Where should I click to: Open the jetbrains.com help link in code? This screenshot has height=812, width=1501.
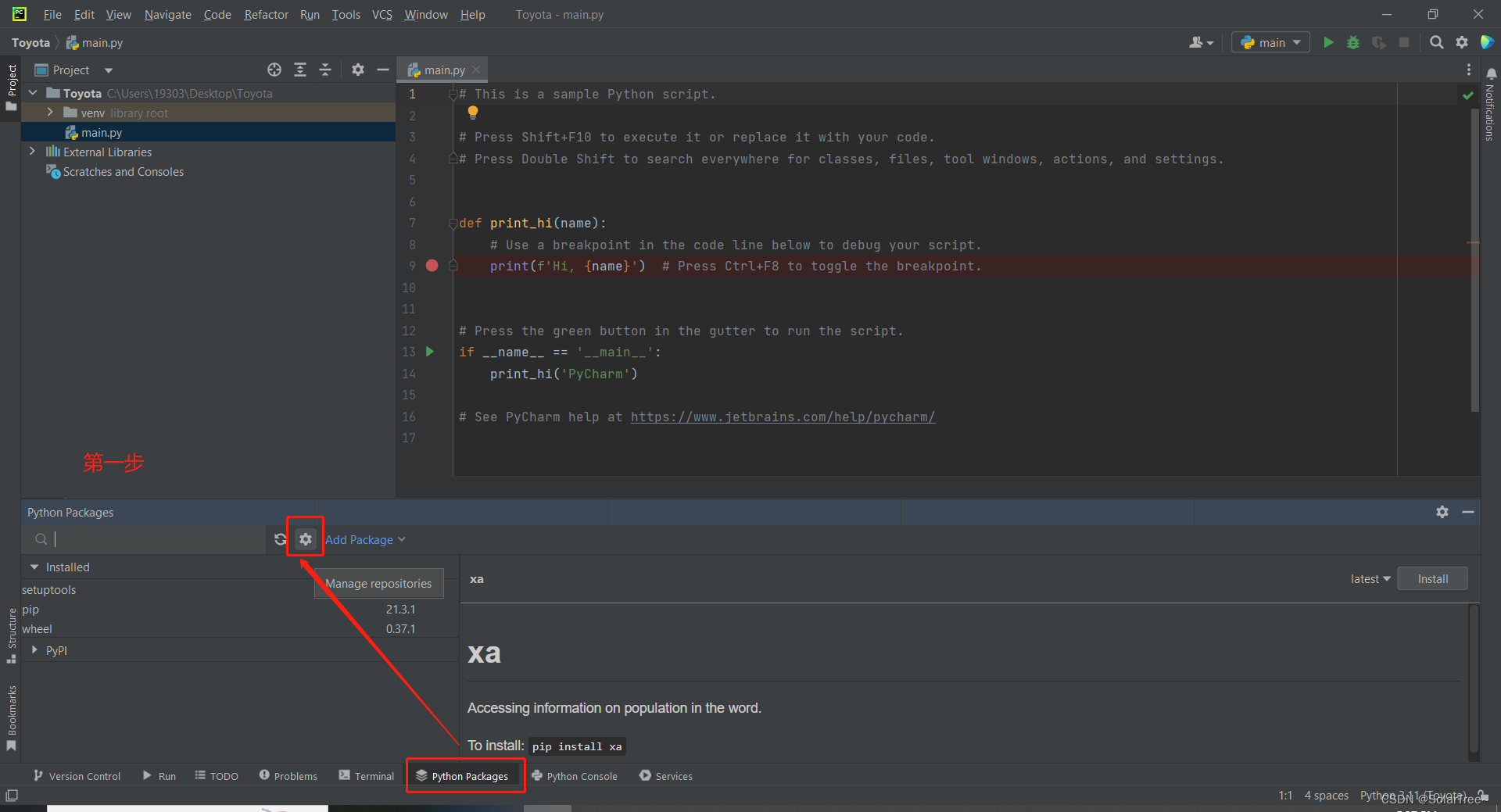pyautogui.click(x=783, y=417)
